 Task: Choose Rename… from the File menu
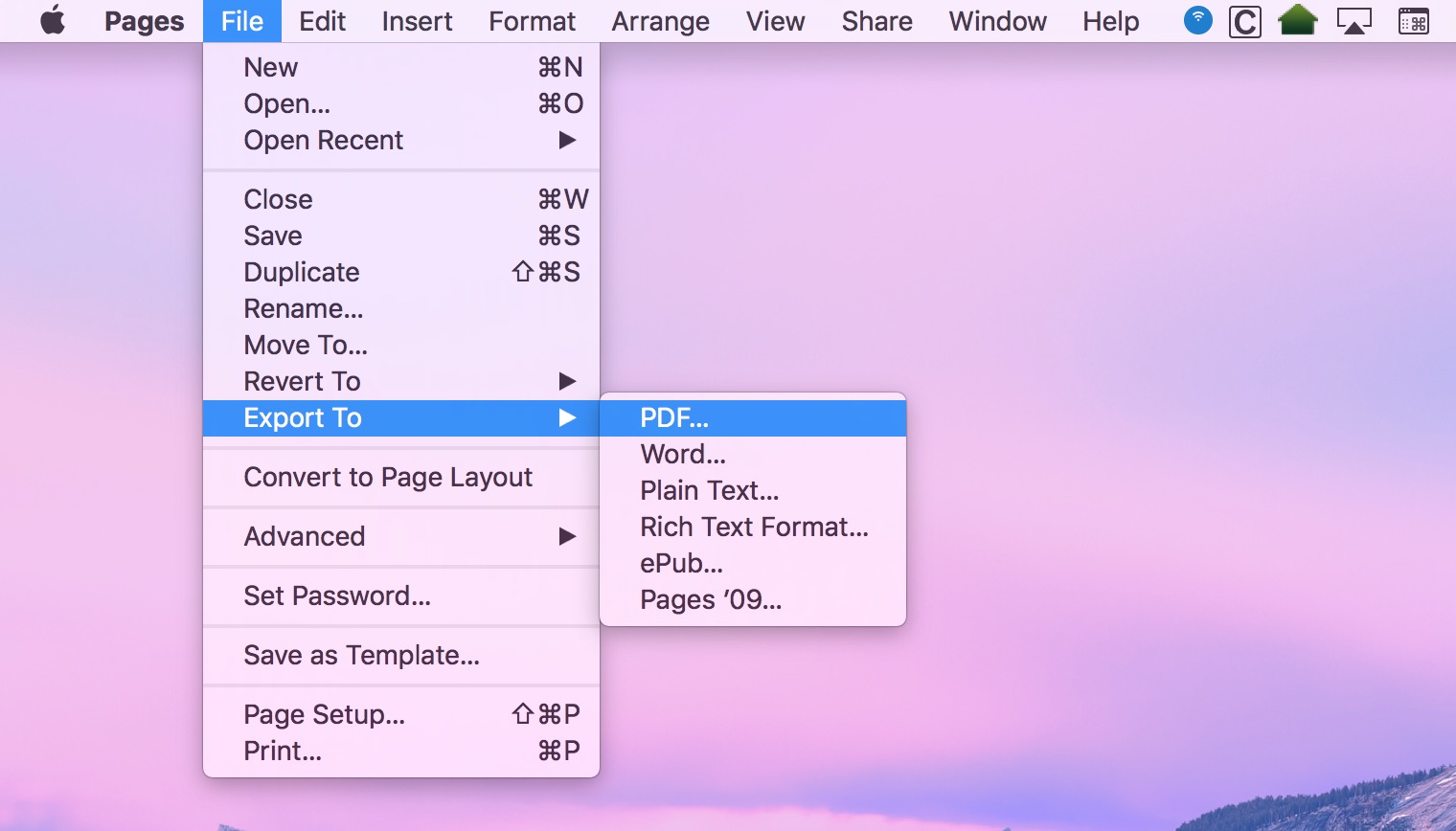click(x=401, y=308)
